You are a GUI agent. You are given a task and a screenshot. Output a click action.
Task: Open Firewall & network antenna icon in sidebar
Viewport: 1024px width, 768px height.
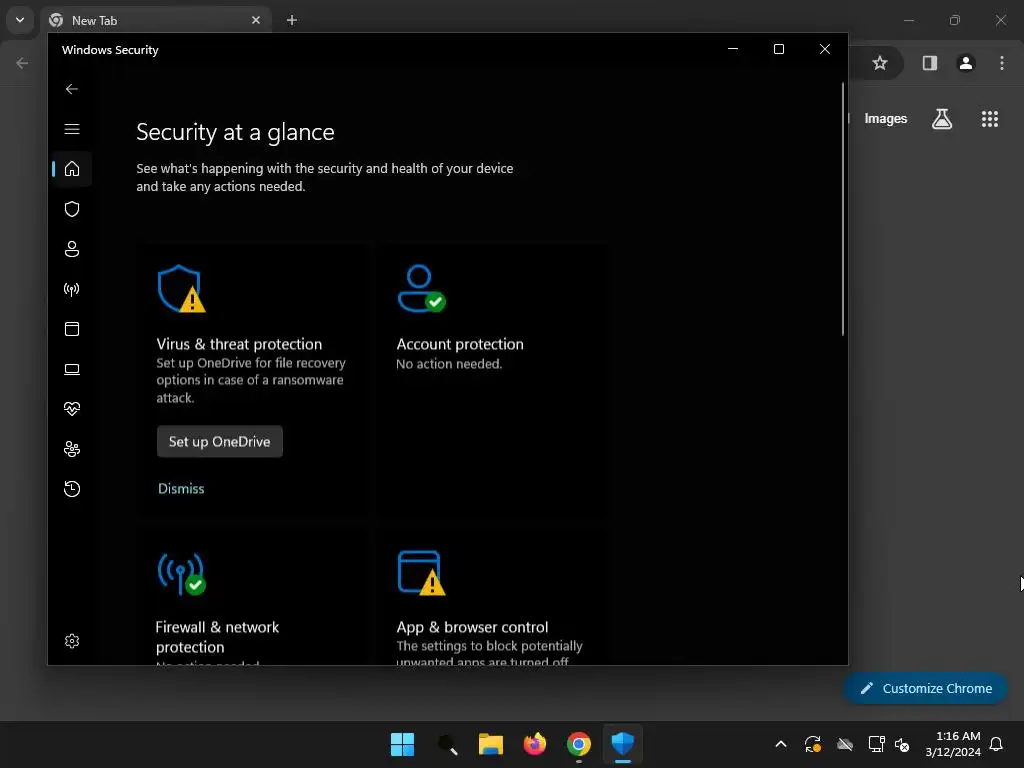click(x=72, y=289)
